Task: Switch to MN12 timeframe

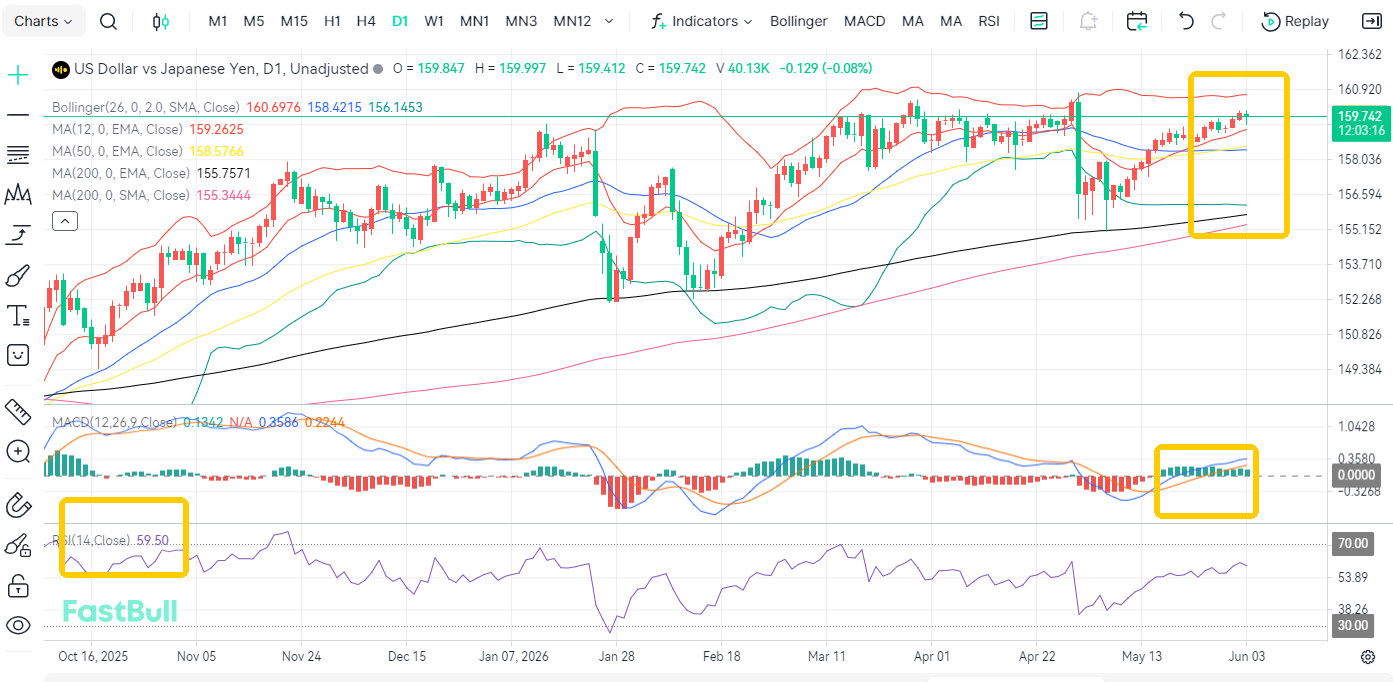Action: pos(572,21)
